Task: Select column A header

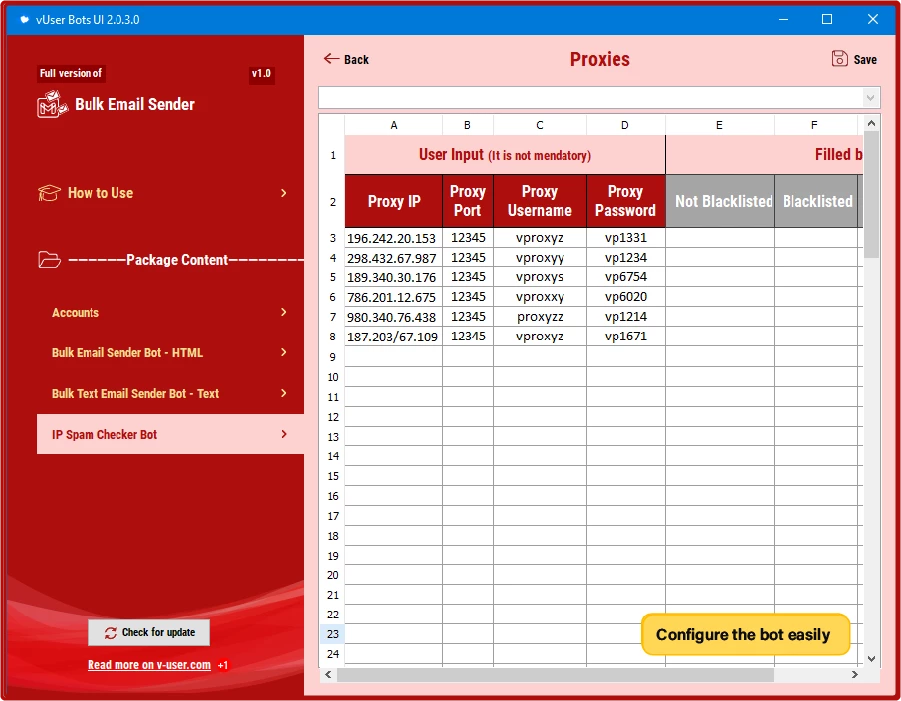Action: [394, 125]
